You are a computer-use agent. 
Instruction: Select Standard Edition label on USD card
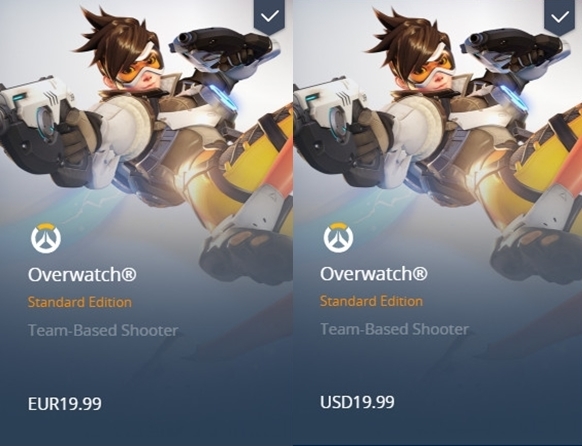[x=372, y=301]
